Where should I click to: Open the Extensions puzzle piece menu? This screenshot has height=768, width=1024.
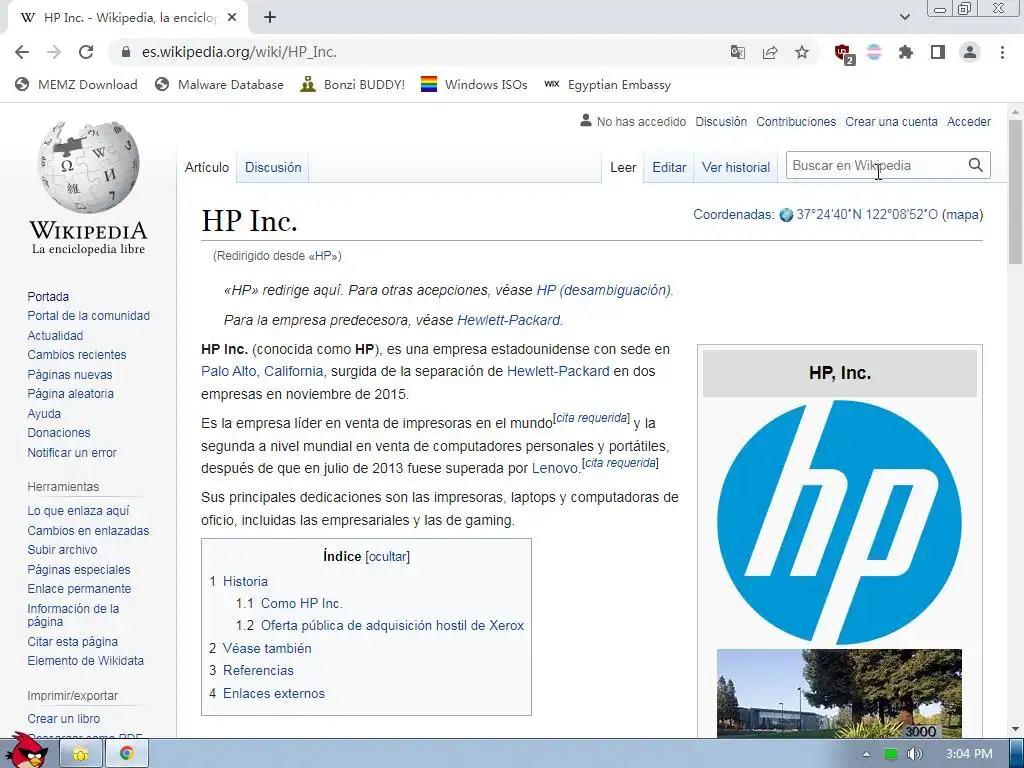[906, 52]
